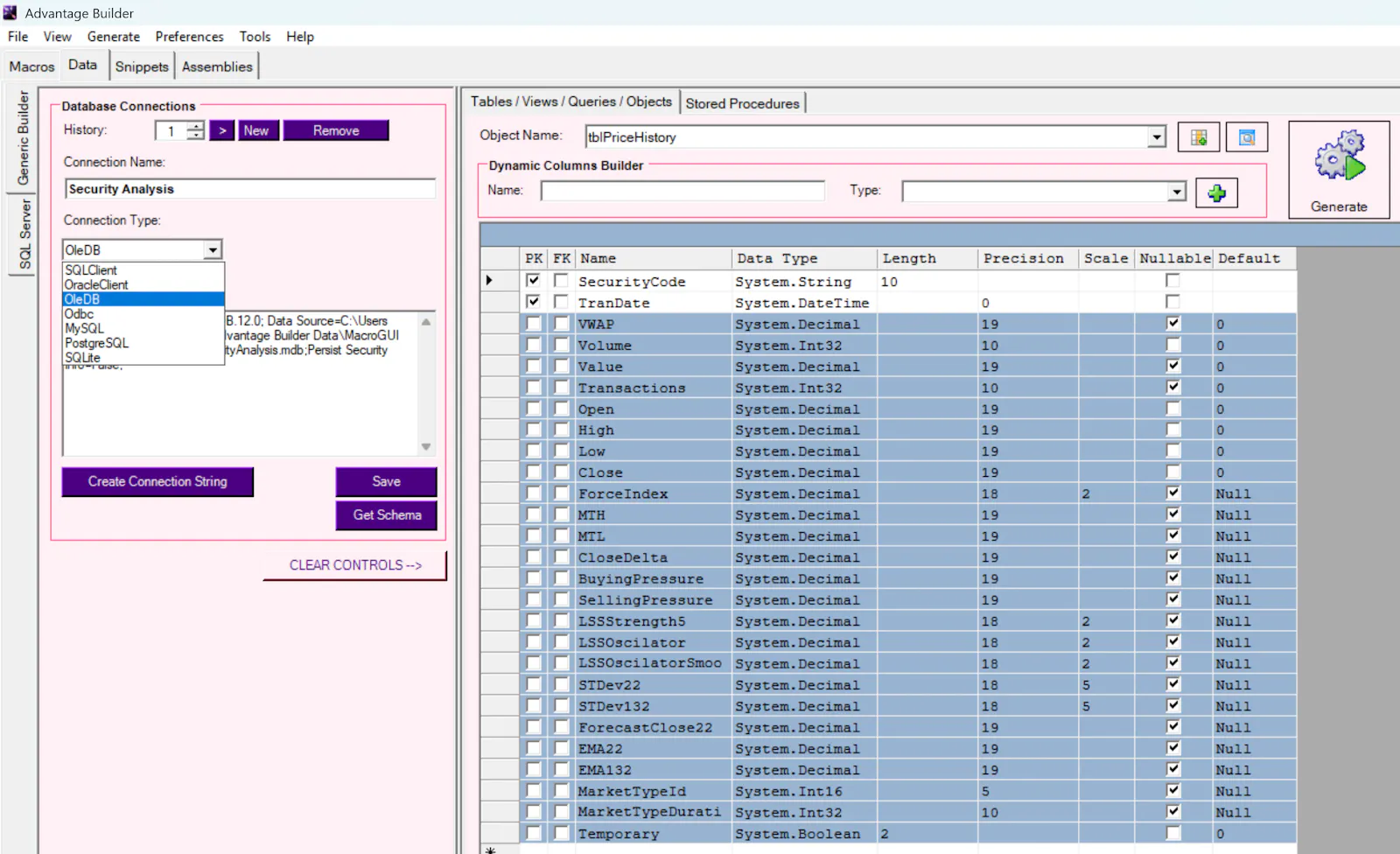Choose PostgreSQL from connection type list
The image size is (1400, 854).
[x=143, y=343]
